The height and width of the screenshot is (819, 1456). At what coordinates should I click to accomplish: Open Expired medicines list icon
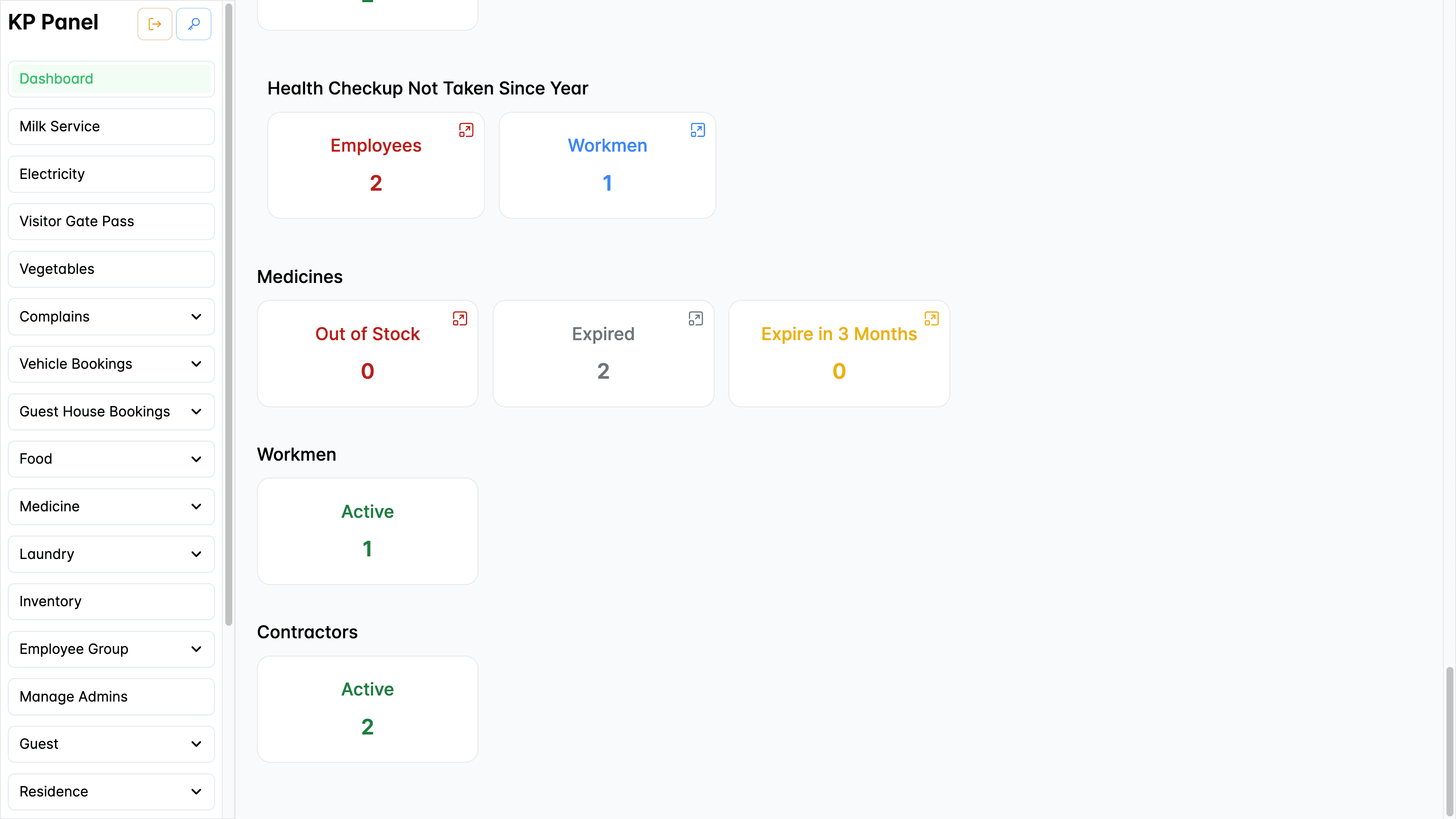(x=695, y=318)
